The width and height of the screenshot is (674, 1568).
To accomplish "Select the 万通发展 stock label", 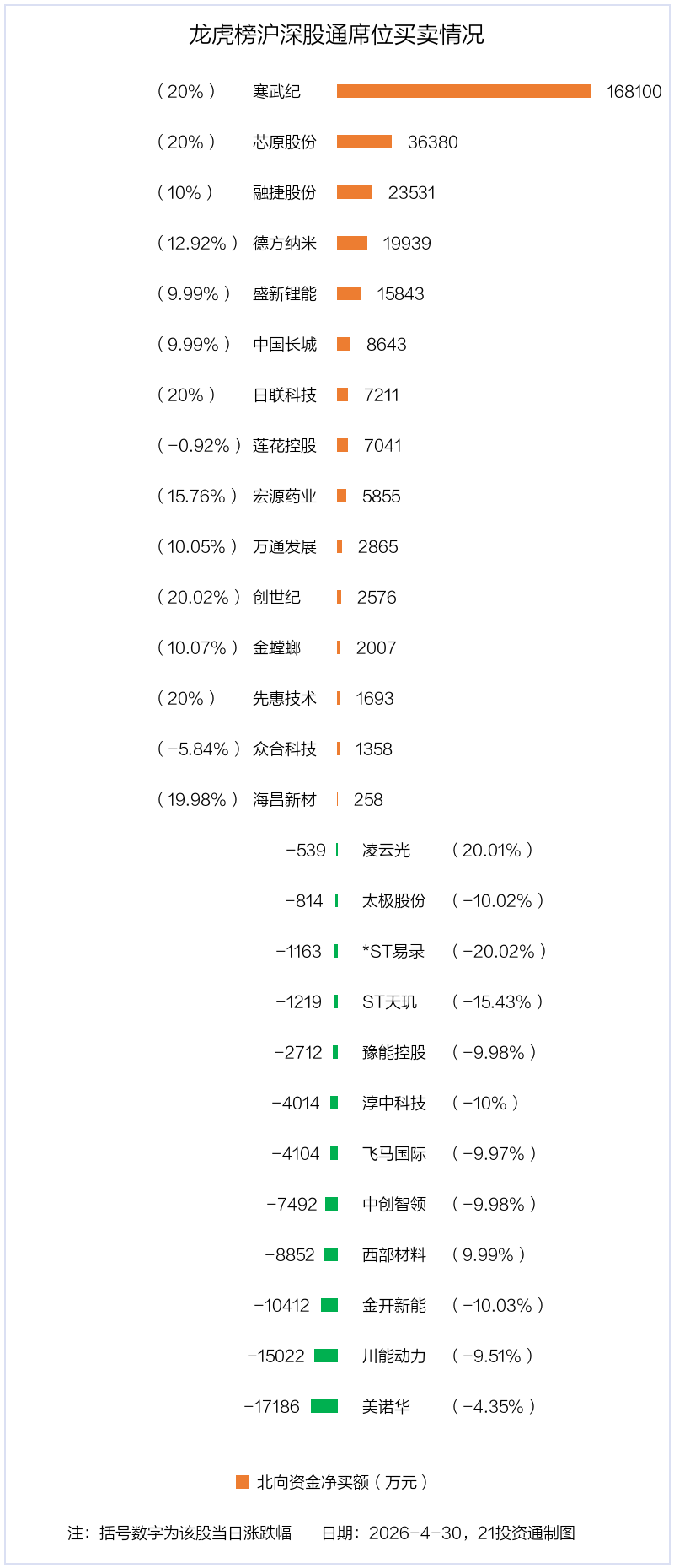I will point(285,546).
